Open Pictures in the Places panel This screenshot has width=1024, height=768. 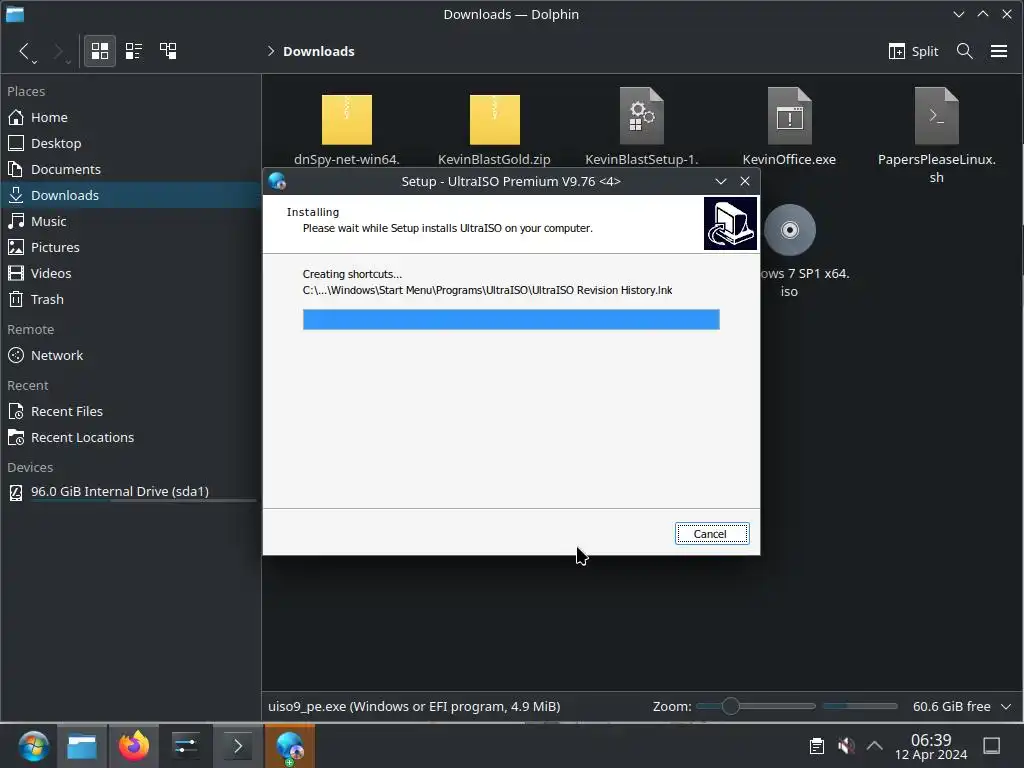[x=131, y=248]
